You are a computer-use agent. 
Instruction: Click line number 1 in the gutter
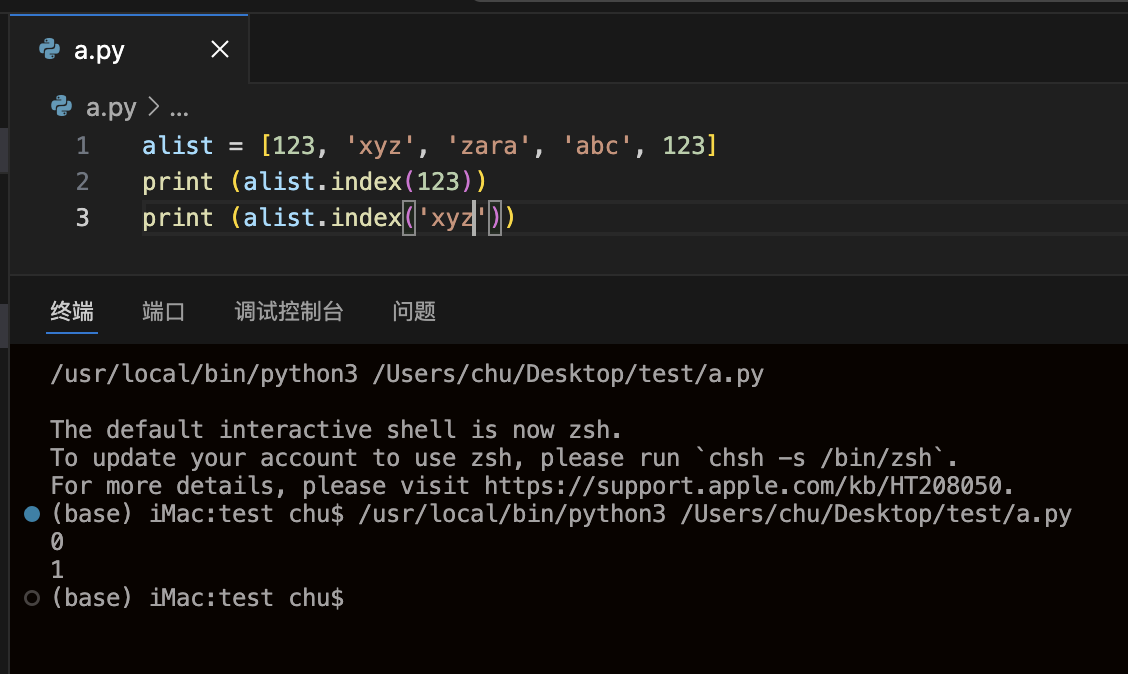82,146
